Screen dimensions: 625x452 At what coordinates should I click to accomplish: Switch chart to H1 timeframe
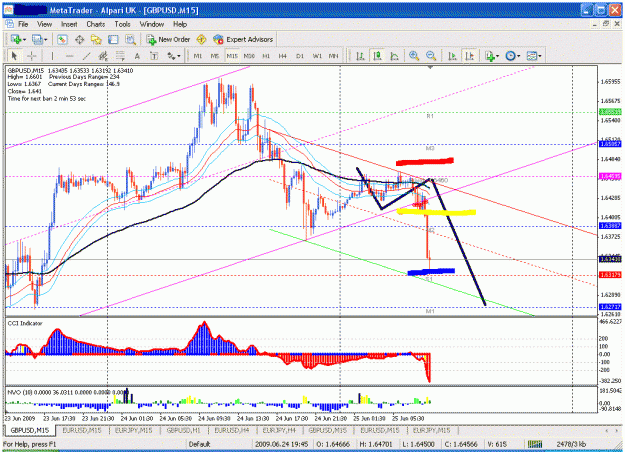click(266, 56)
